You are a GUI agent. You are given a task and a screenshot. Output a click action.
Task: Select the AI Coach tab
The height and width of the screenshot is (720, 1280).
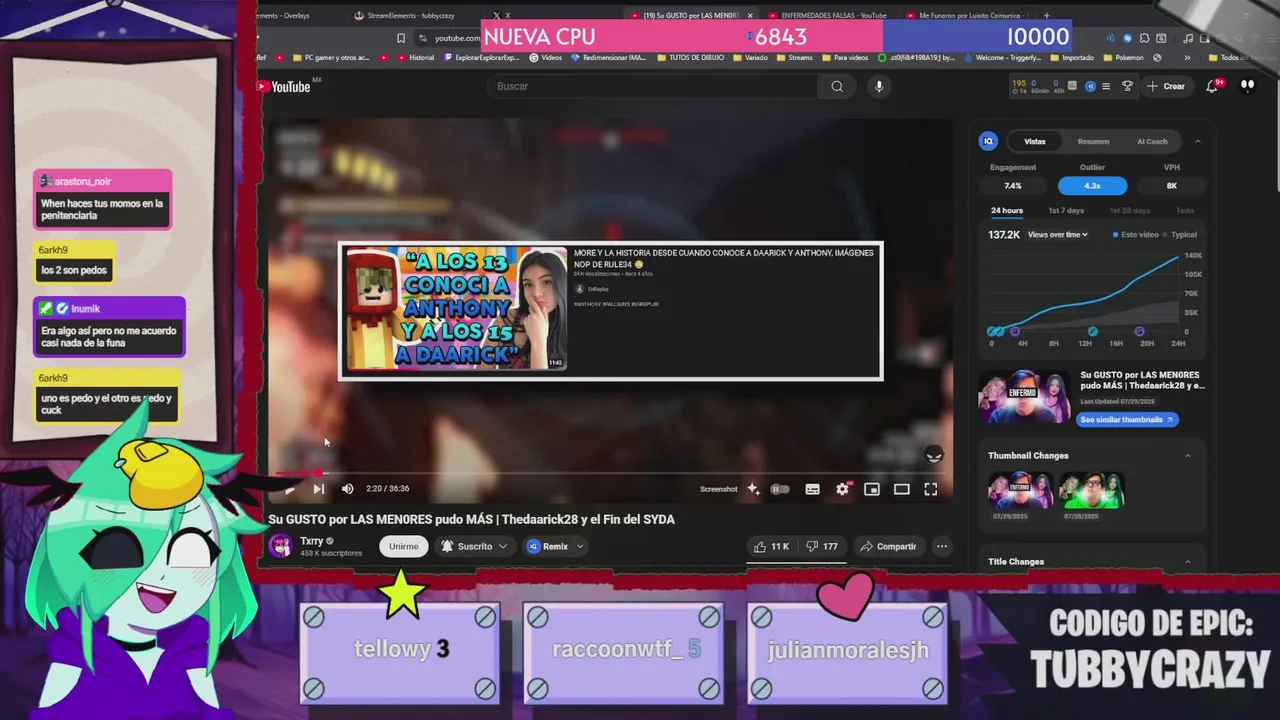(1152, 141)
